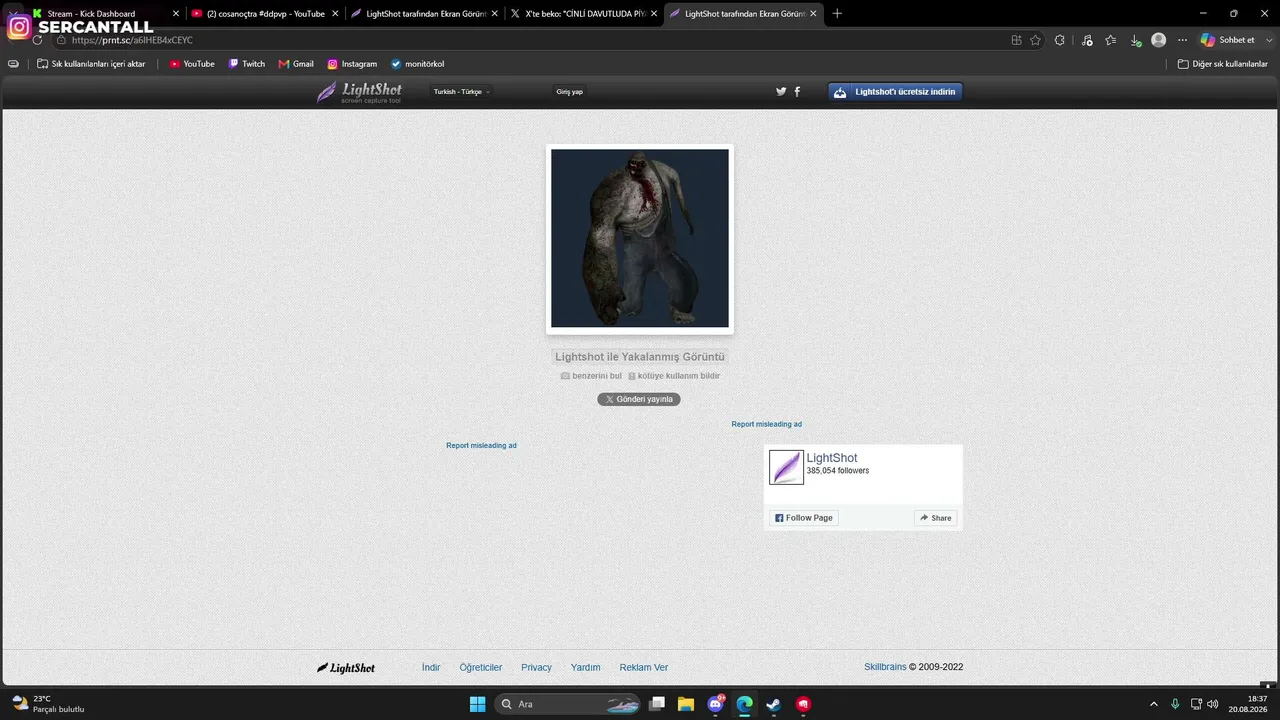Click the LightShot Facebook page avatar
This screenshot has width=1280, height=720.
[x=786, y=467]
